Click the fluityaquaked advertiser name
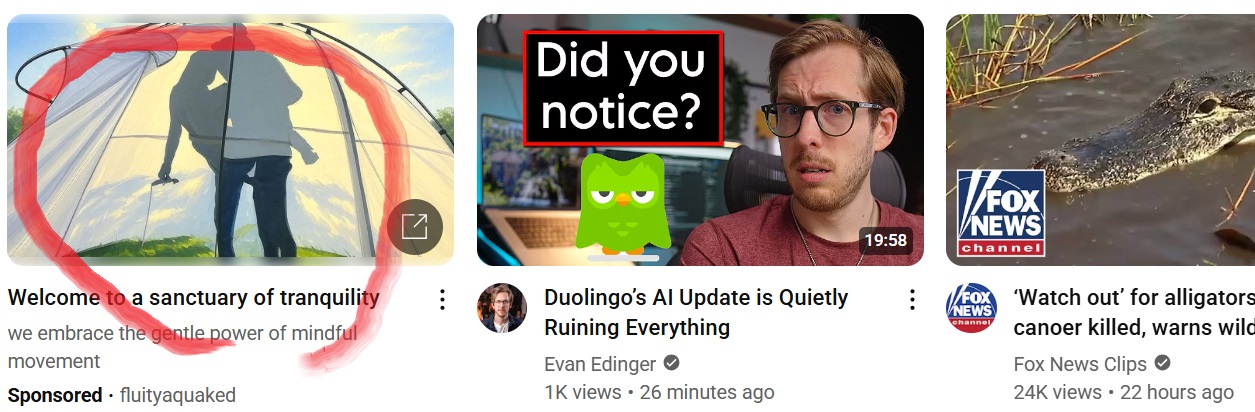Viewport: 1255px width, 412px height. coord(178,395)
